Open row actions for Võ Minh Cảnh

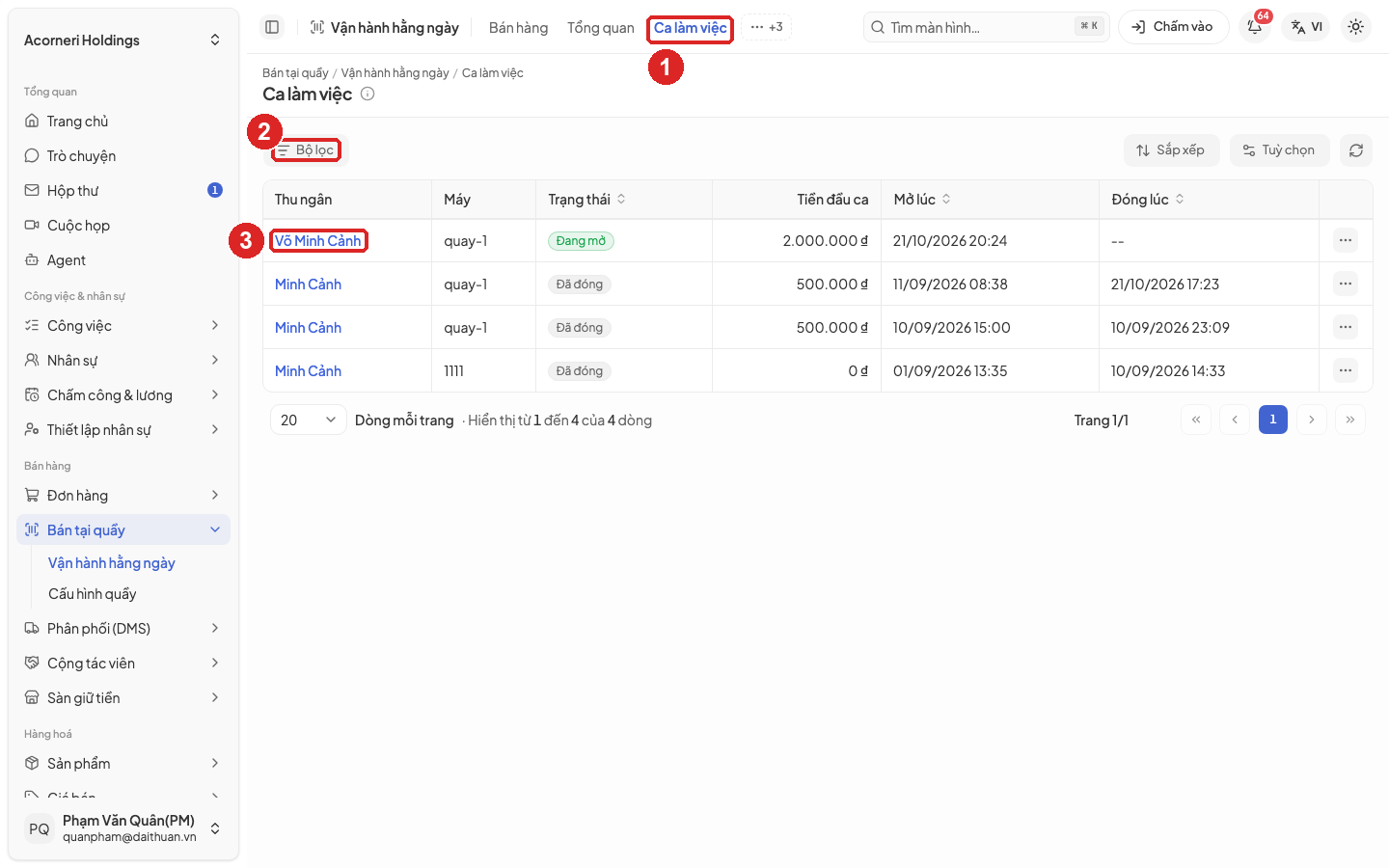[x=1345, y=240]
